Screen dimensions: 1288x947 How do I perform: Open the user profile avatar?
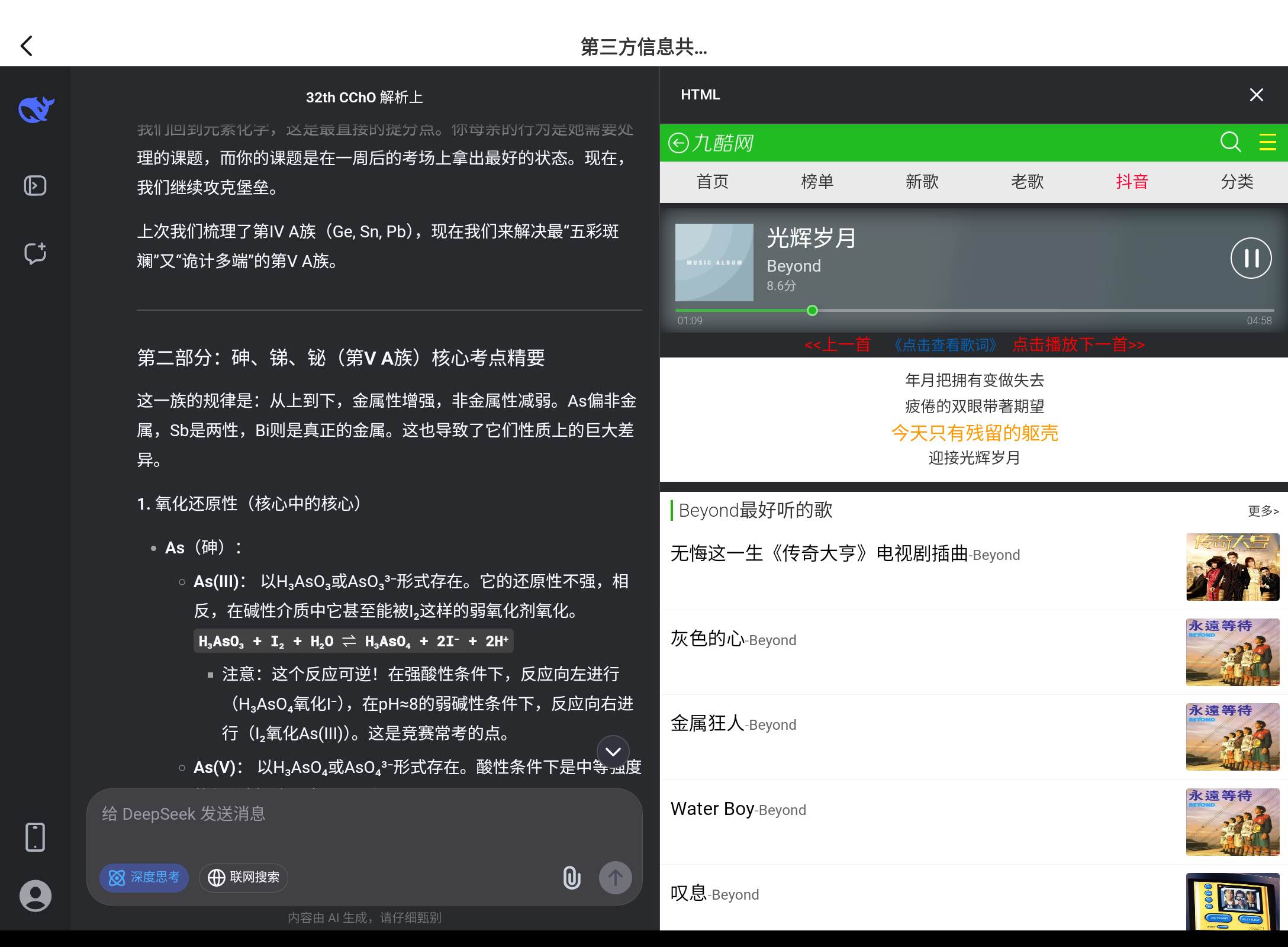(35, 896)
